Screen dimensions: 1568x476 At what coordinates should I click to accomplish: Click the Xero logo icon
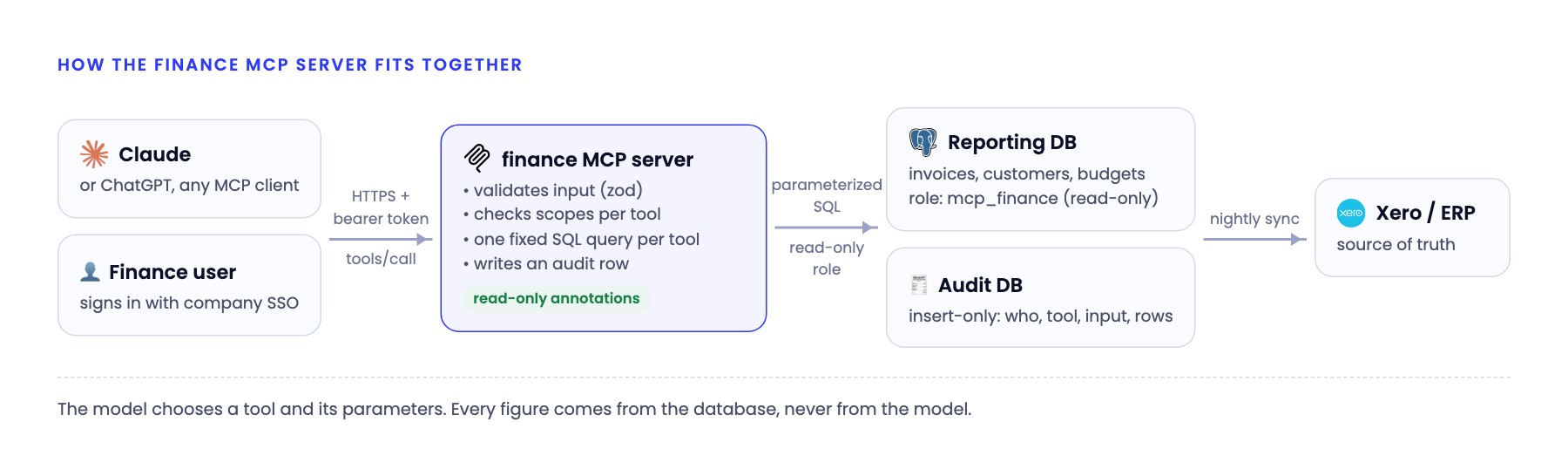click(x=1351, y=213)
